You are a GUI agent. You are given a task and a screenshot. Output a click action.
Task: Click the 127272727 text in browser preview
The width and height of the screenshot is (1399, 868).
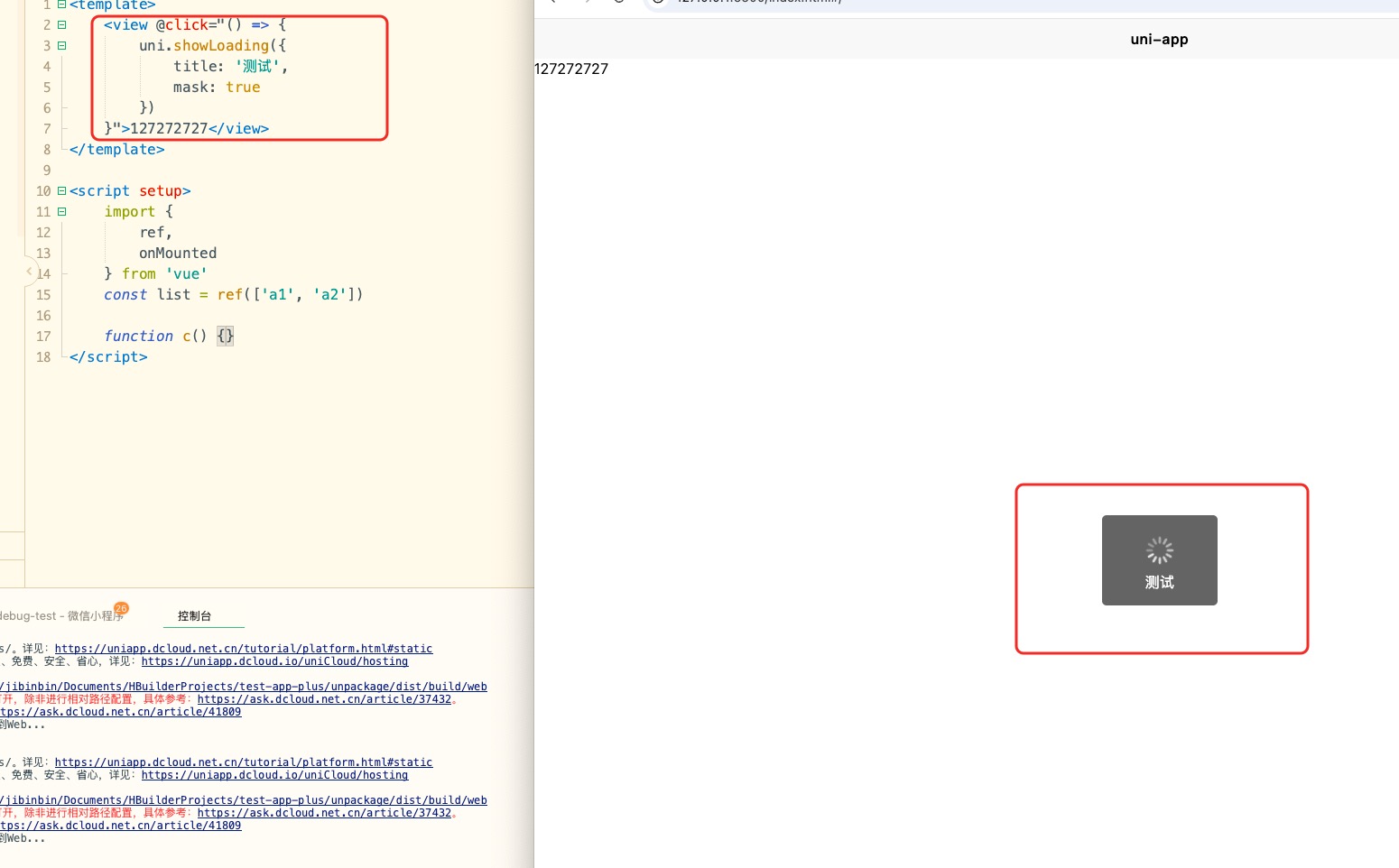point(571,69)
